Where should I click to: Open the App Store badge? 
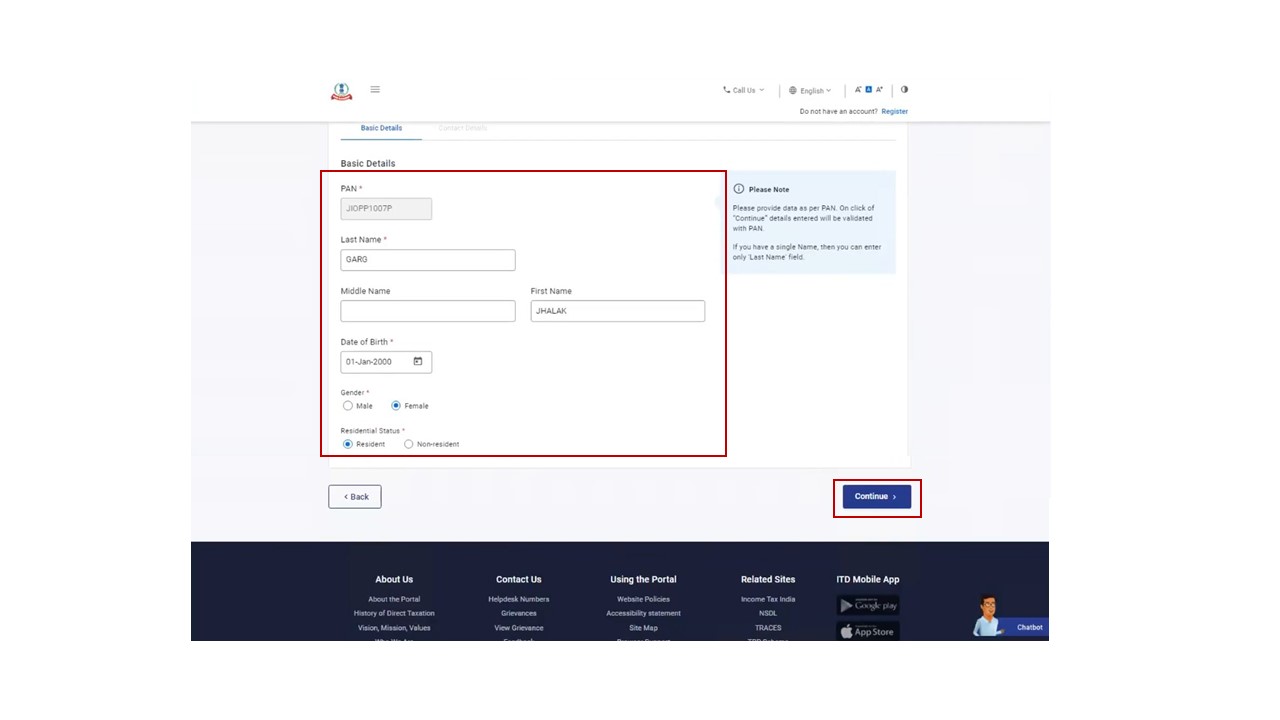click(868, 631)
